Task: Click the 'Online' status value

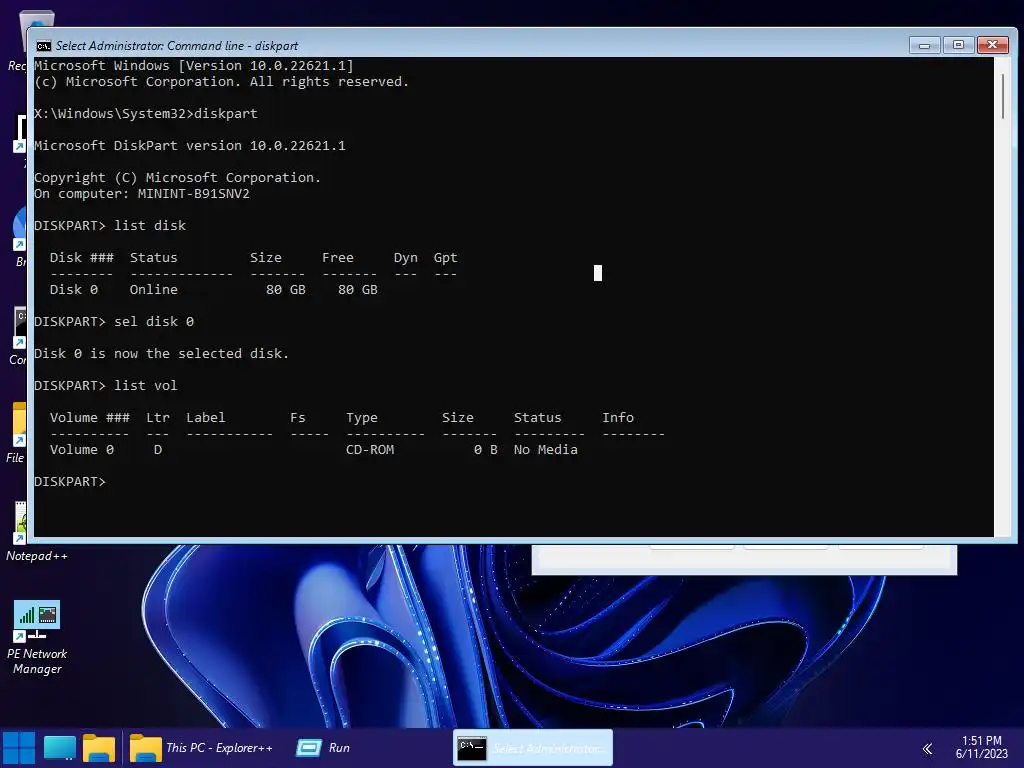Action: [153, 289]
